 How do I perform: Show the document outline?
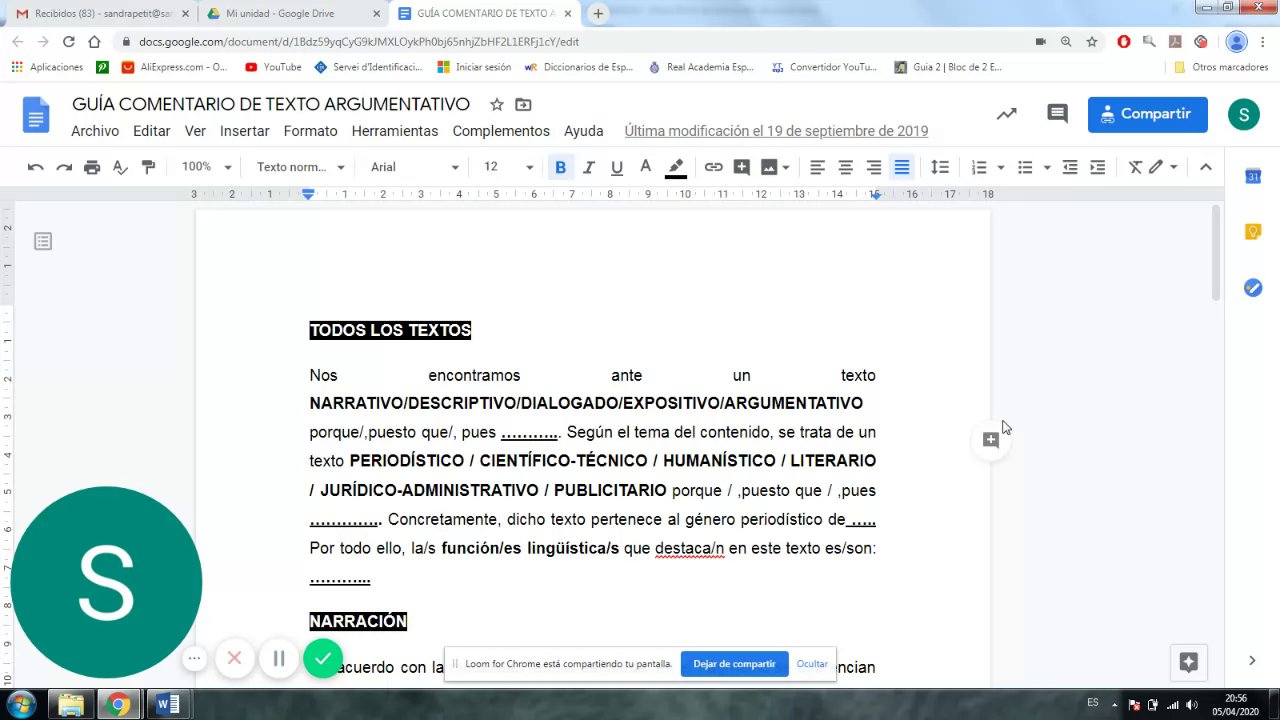tap(43, 241)
